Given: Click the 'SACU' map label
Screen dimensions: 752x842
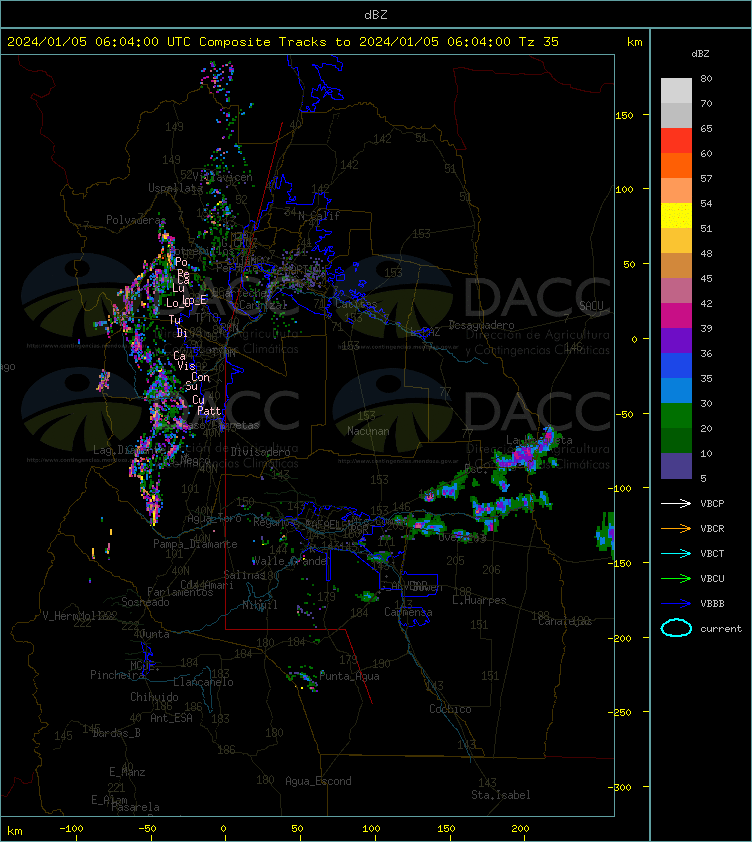Looking at the screenshot, I should click(x=591, y=306).
